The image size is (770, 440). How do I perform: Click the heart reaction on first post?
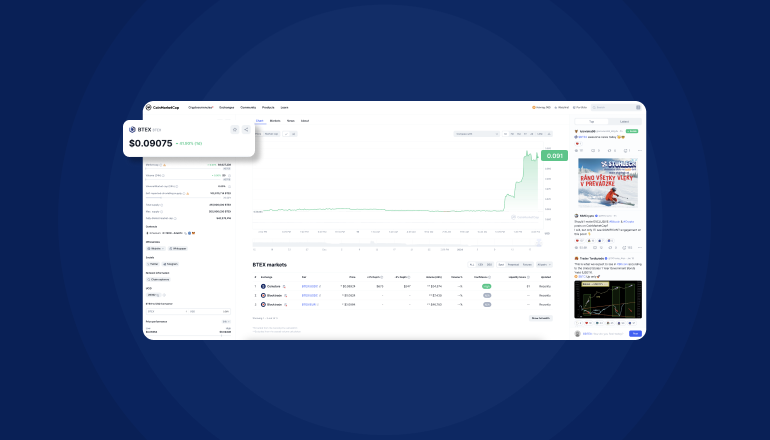(x=578, y=144)
